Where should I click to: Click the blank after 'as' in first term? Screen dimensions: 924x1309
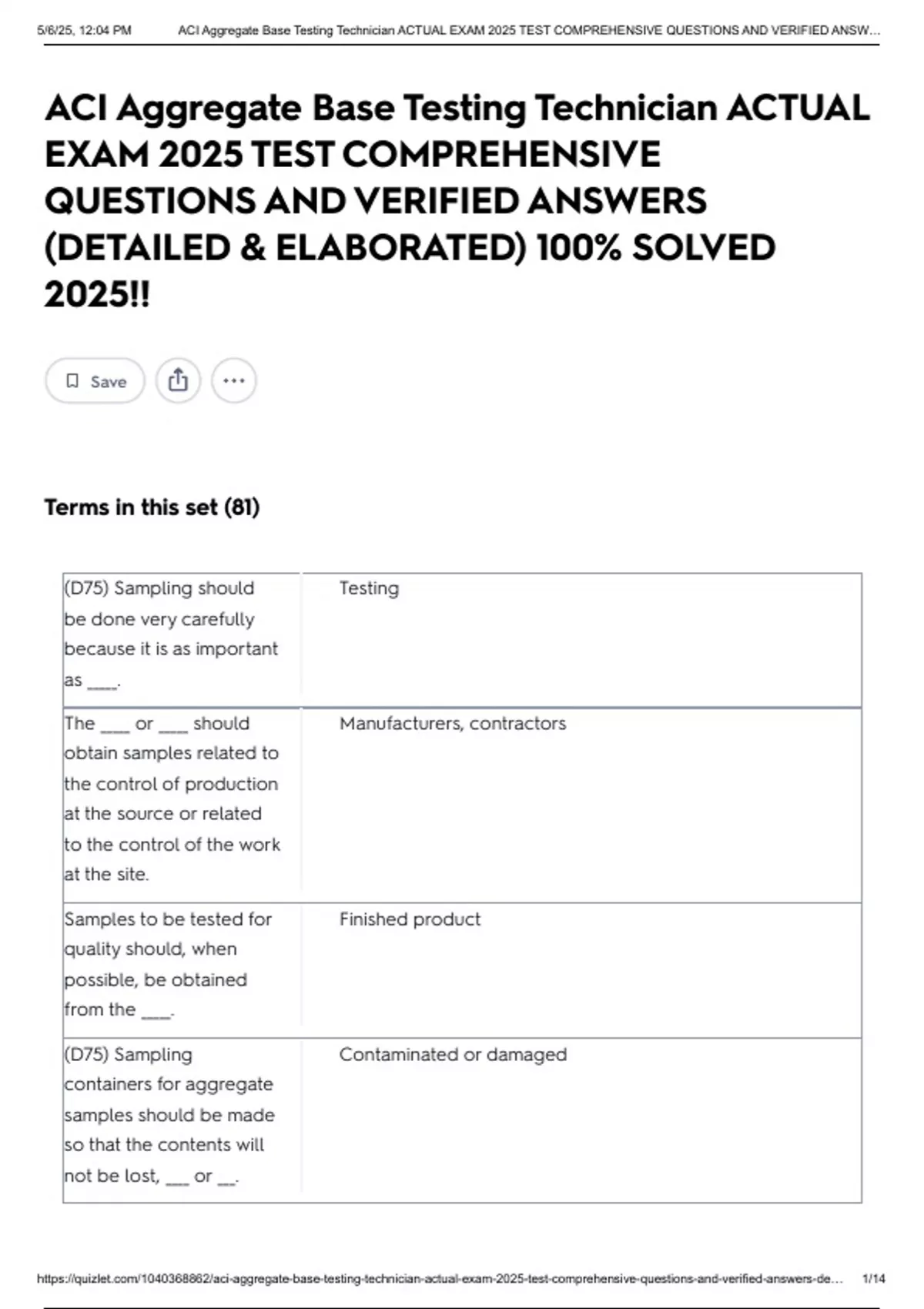pyautogui.click(x=102, y=682)
